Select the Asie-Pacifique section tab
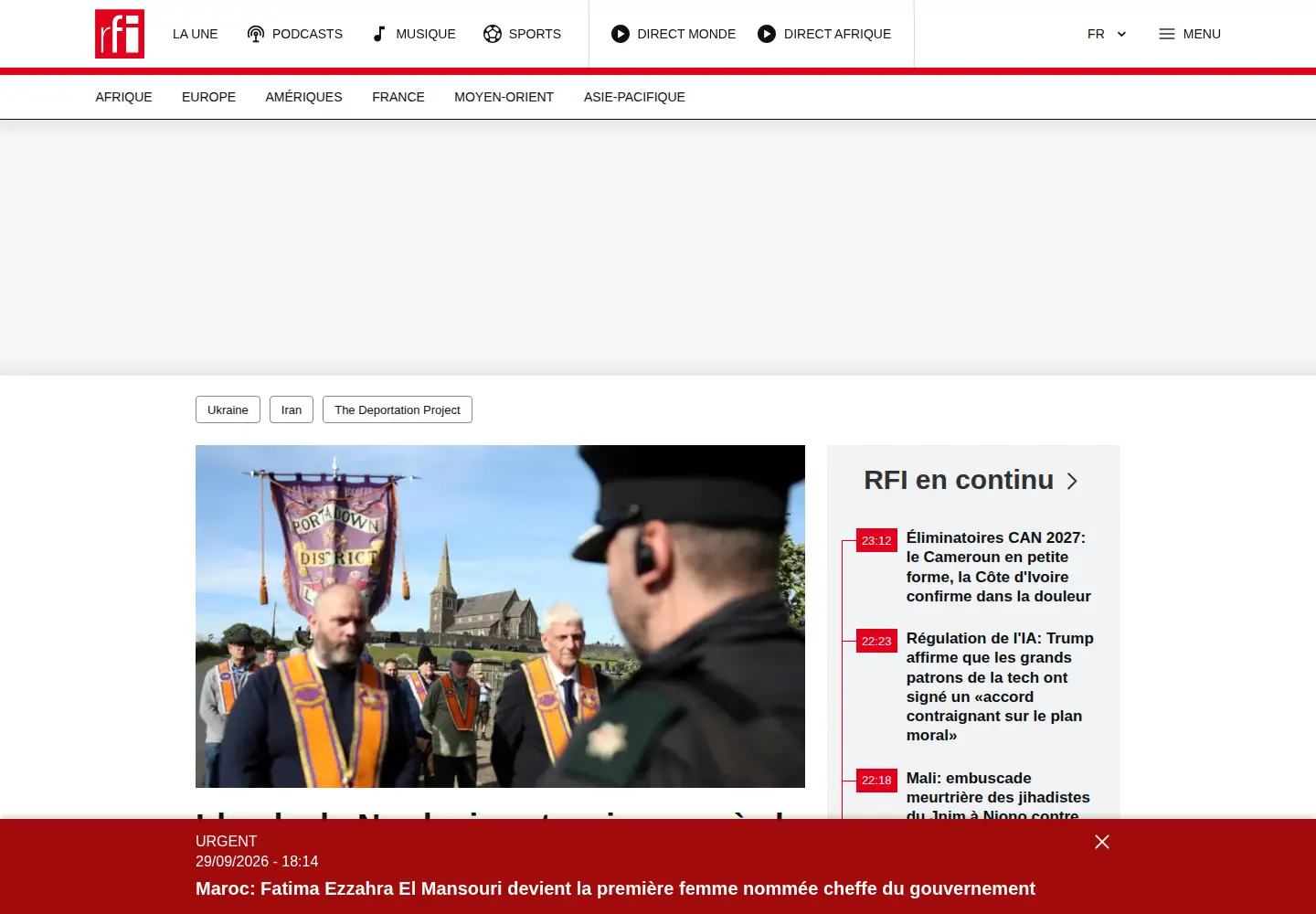The height and width of the screenshot is (914, 1316). pos(634,97)
